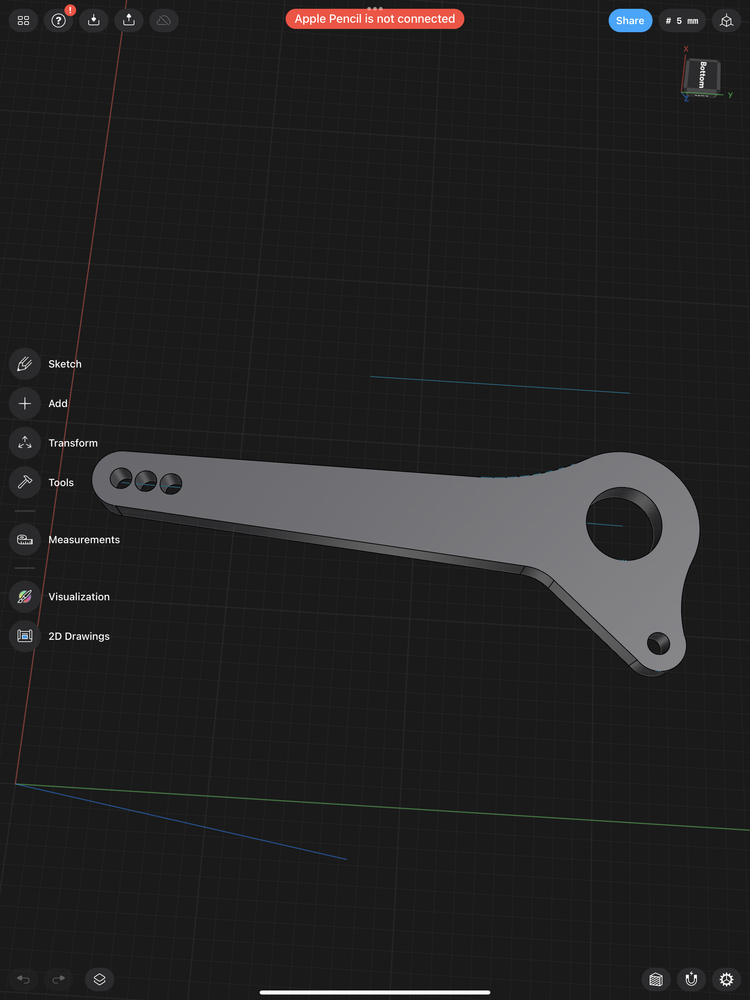Toggle the magnet snapping button
This screenshot has height=1000, width=750.
[691, 979]
